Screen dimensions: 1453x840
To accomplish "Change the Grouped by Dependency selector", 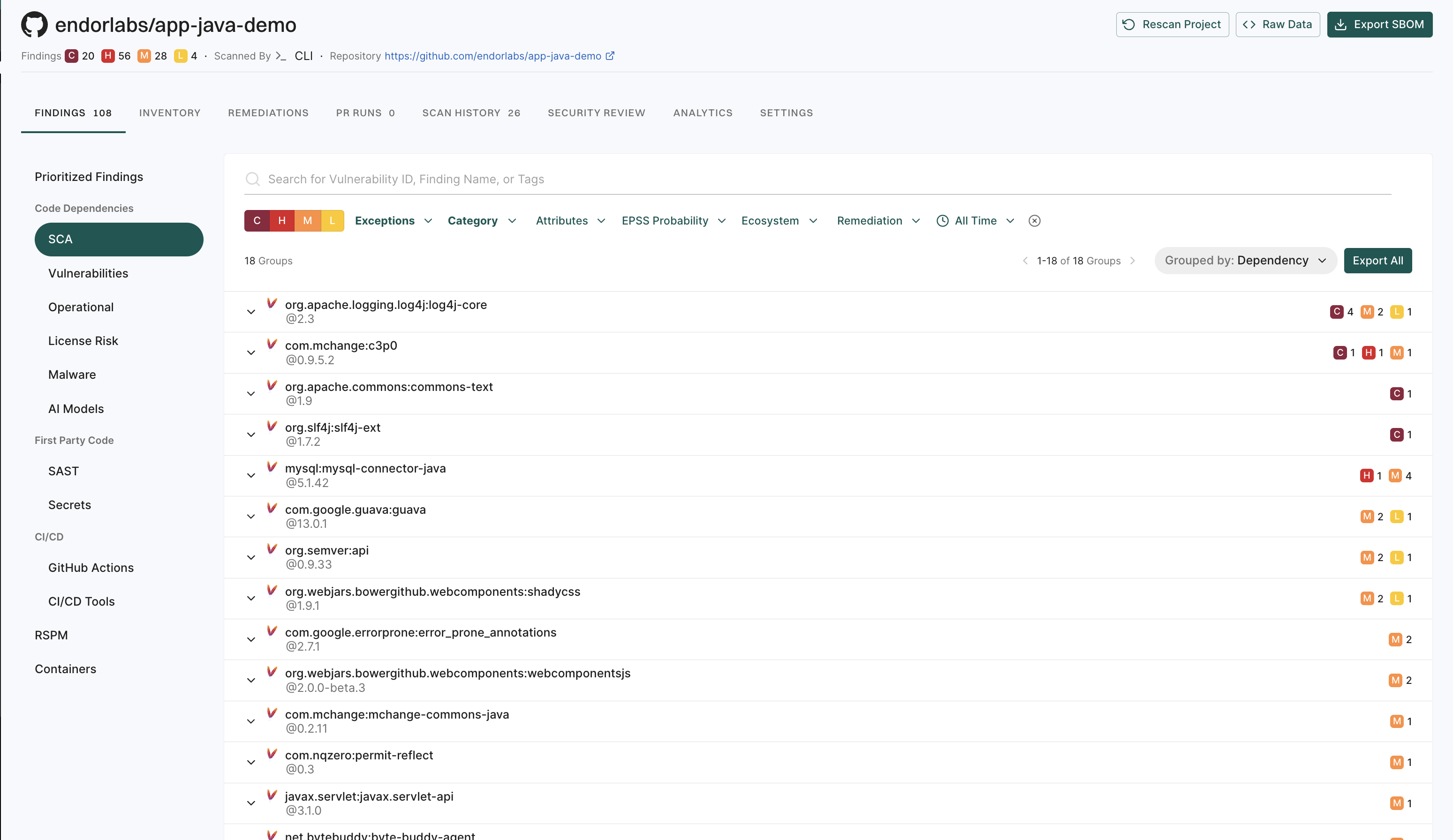I will pos(1245,261).
